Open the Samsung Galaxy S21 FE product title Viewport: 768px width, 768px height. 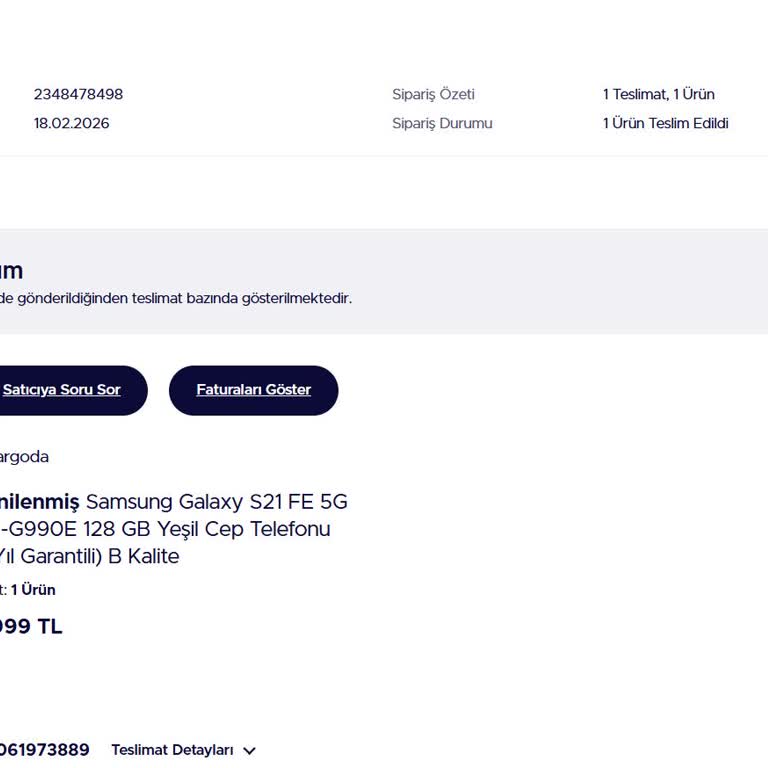point(216,501)
